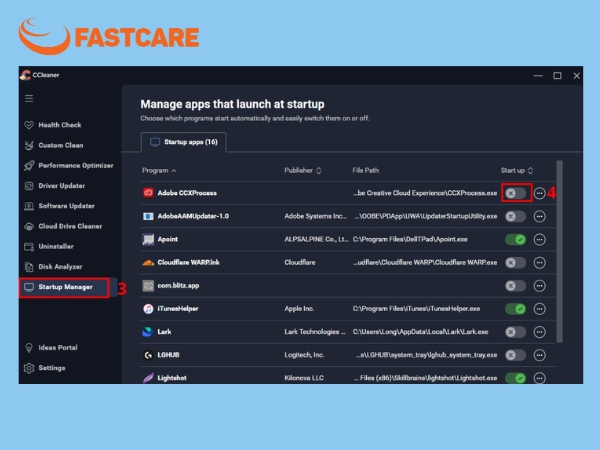The height and width of the screenshot is (450, 600).
Task: Click the Kilonova LLC publisher cell
Action: 304,378
